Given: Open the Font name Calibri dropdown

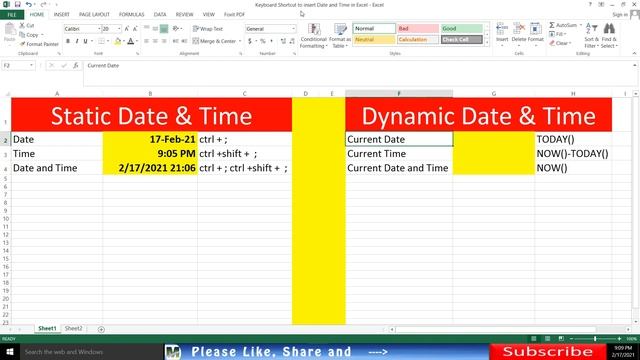Looking at the screenshot, I should (x=98, y=29).
